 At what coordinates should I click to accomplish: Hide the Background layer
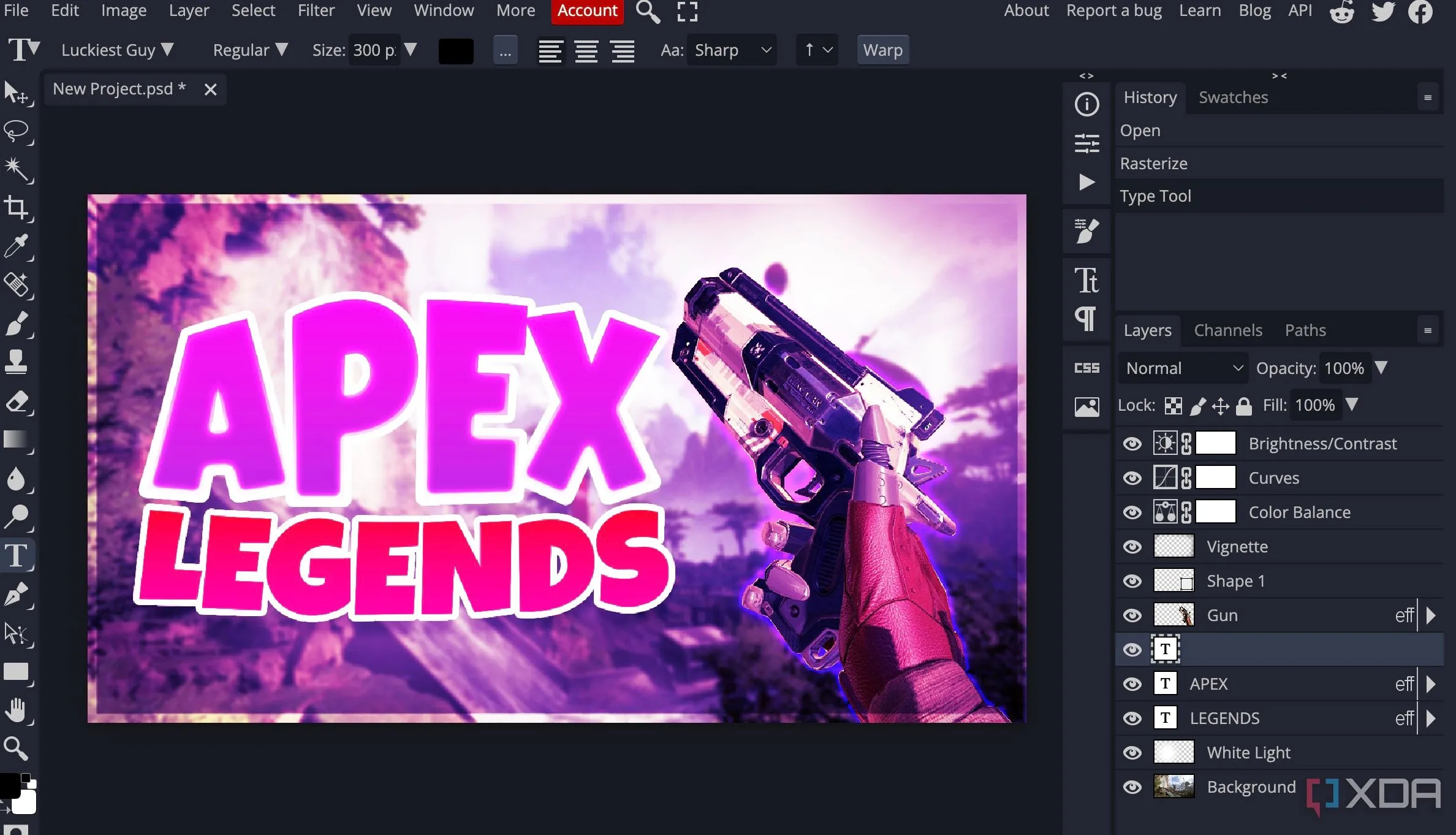click(1132, 787)
